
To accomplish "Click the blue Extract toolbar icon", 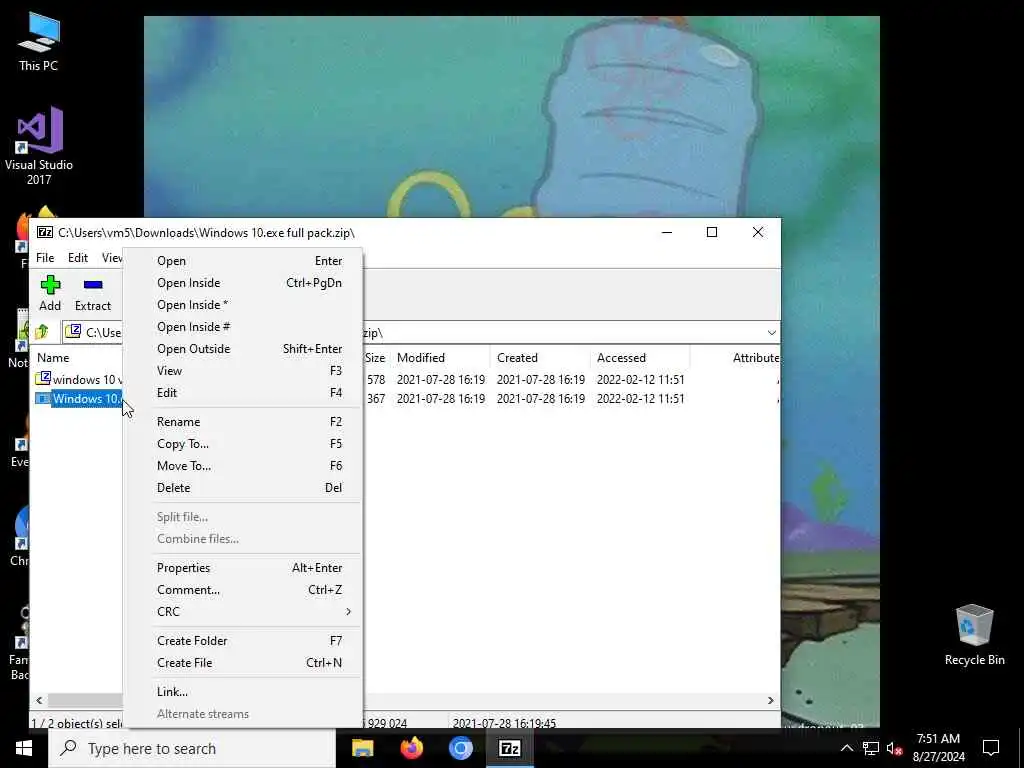I will 93,285.
